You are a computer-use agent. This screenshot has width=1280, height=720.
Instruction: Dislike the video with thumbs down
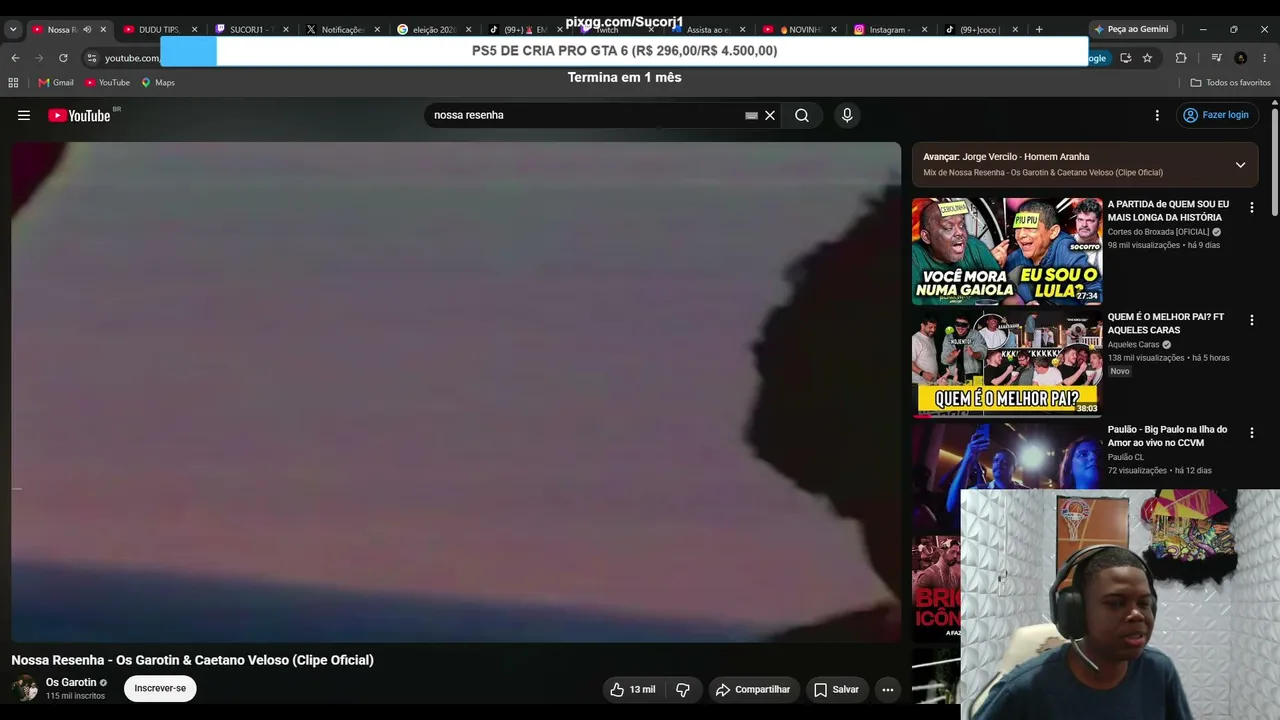683,689
